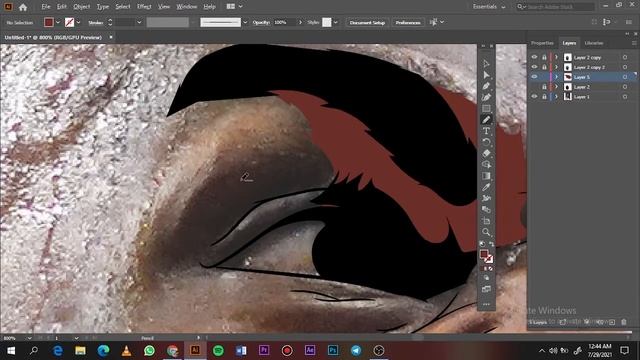Screen dimensions: 640x360
Task: Open the fill color dropdown in control bar
Action: pos(58,22)
